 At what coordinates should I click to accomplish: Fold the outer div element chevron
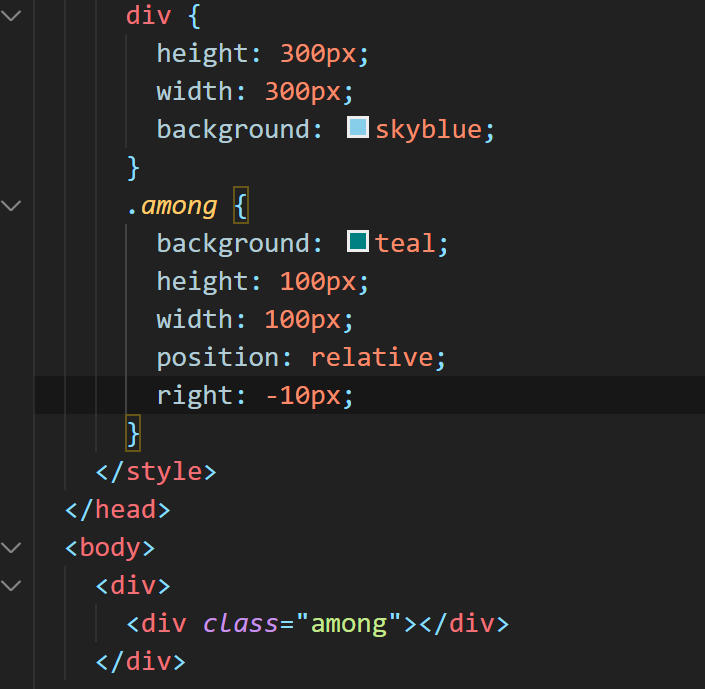coord(11,585)
